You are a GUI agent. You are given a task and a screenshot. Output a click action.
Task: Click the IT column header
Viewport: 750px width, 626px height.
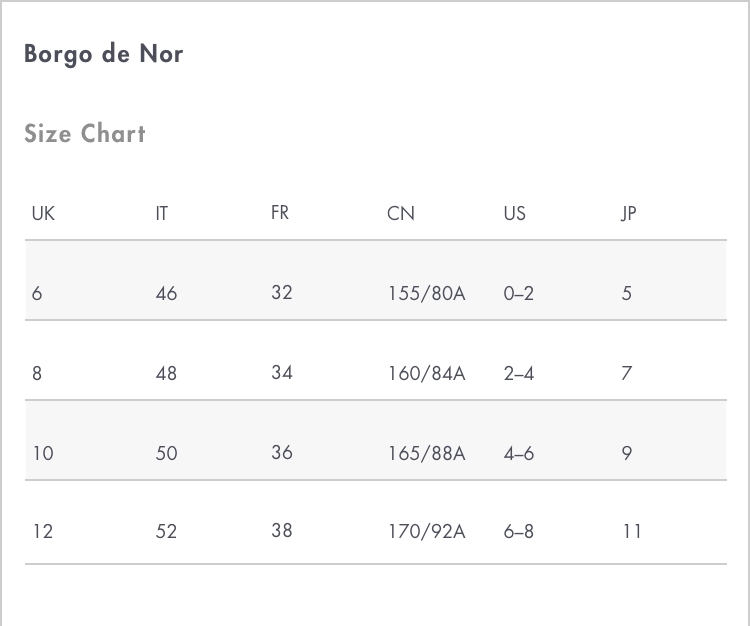[x=162, y=213]
